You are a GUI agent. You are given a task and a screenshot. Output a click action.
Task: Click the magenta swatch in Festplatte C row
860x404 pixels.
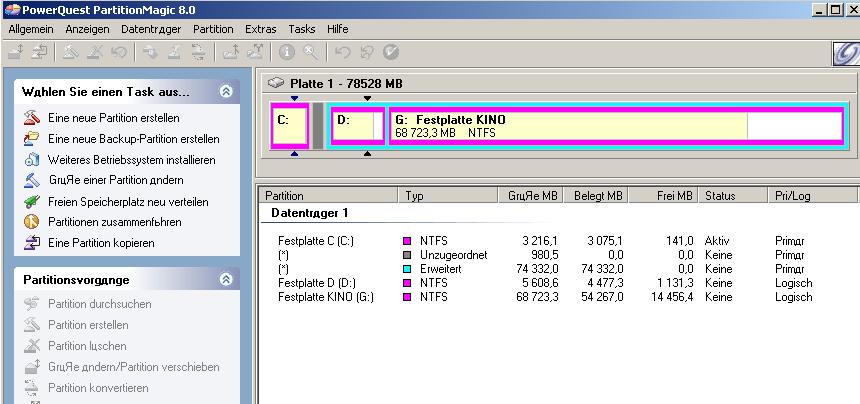pyautogui.click(x=407, y=241)
